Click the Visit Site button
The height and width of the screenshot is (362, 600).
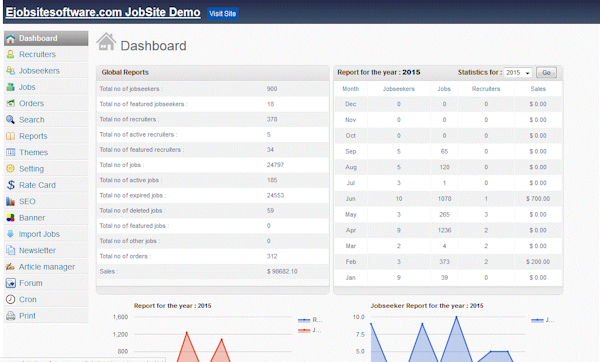click(x=223, y=14)
